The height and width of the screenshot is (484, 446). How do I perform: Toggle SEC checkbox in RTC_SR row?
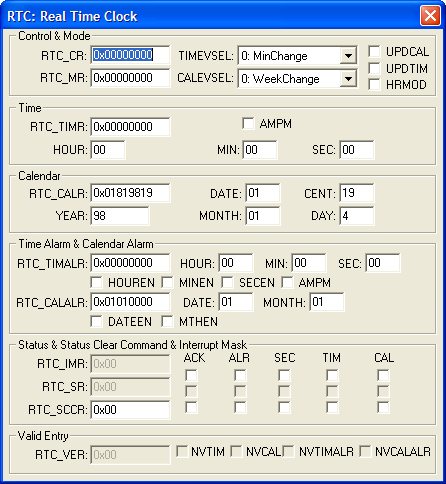tap(284, 391)
